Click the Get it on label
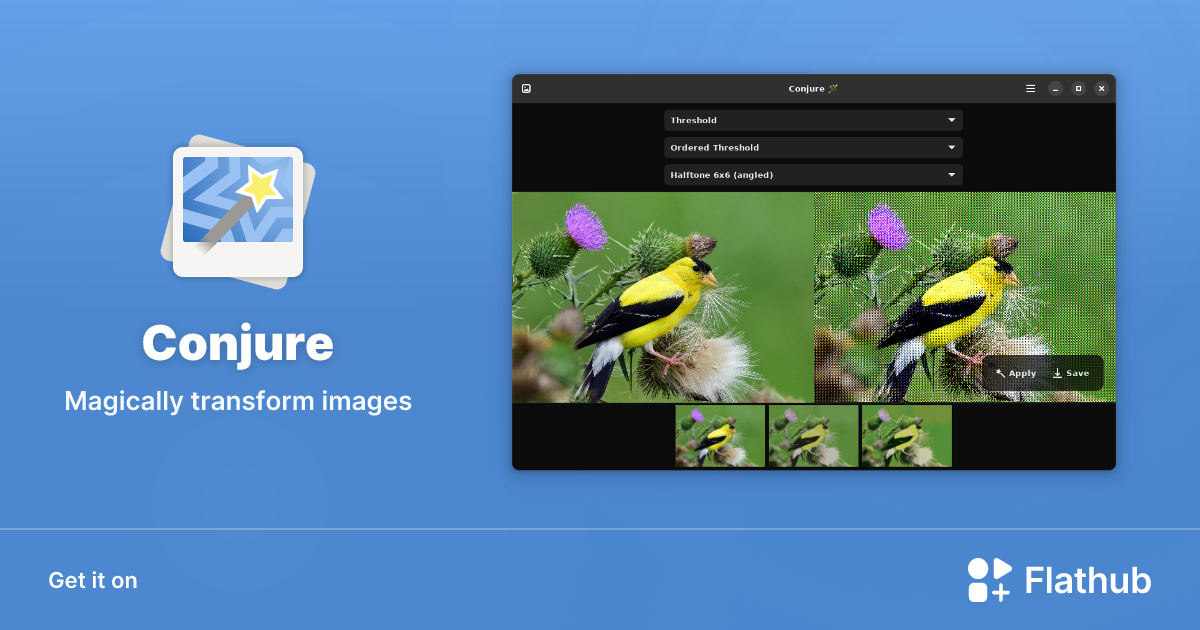The height and width of the screenshot is (630, 1200). point(92,580)
